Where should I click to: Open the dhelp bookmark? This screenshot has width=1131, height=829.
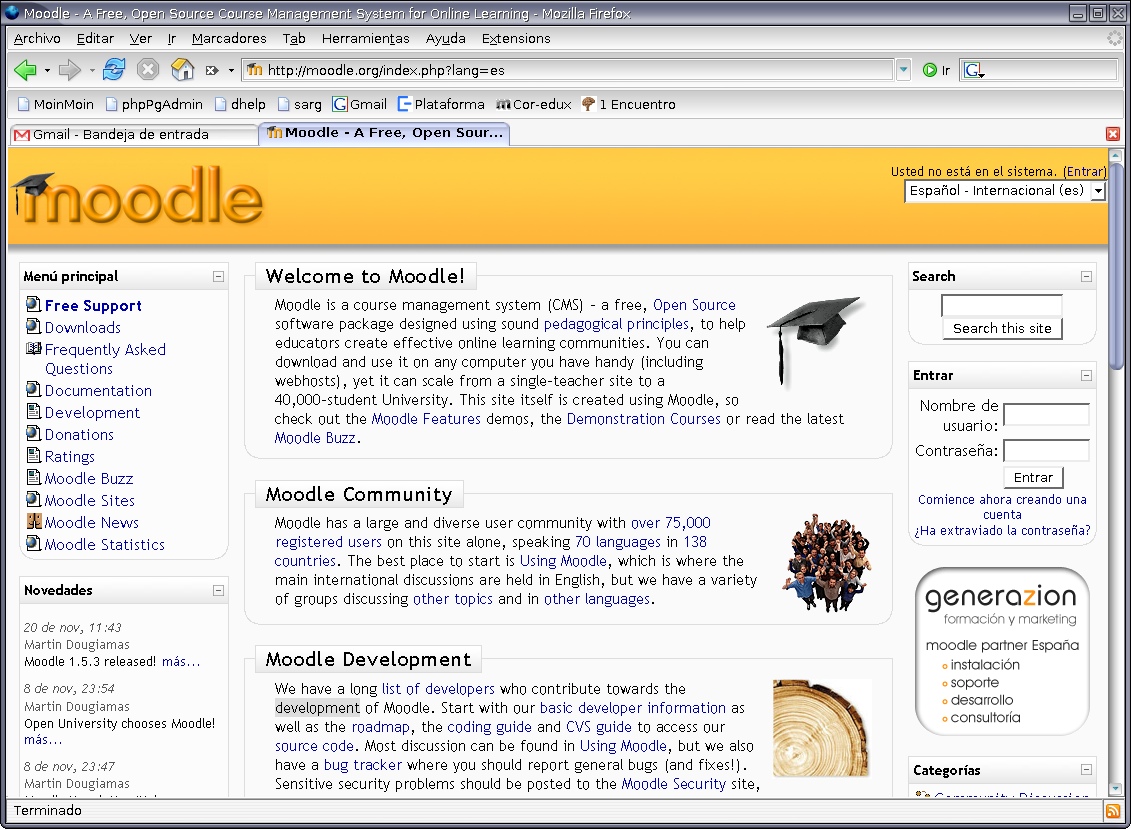pyautogui.click(x=240, y=104)
